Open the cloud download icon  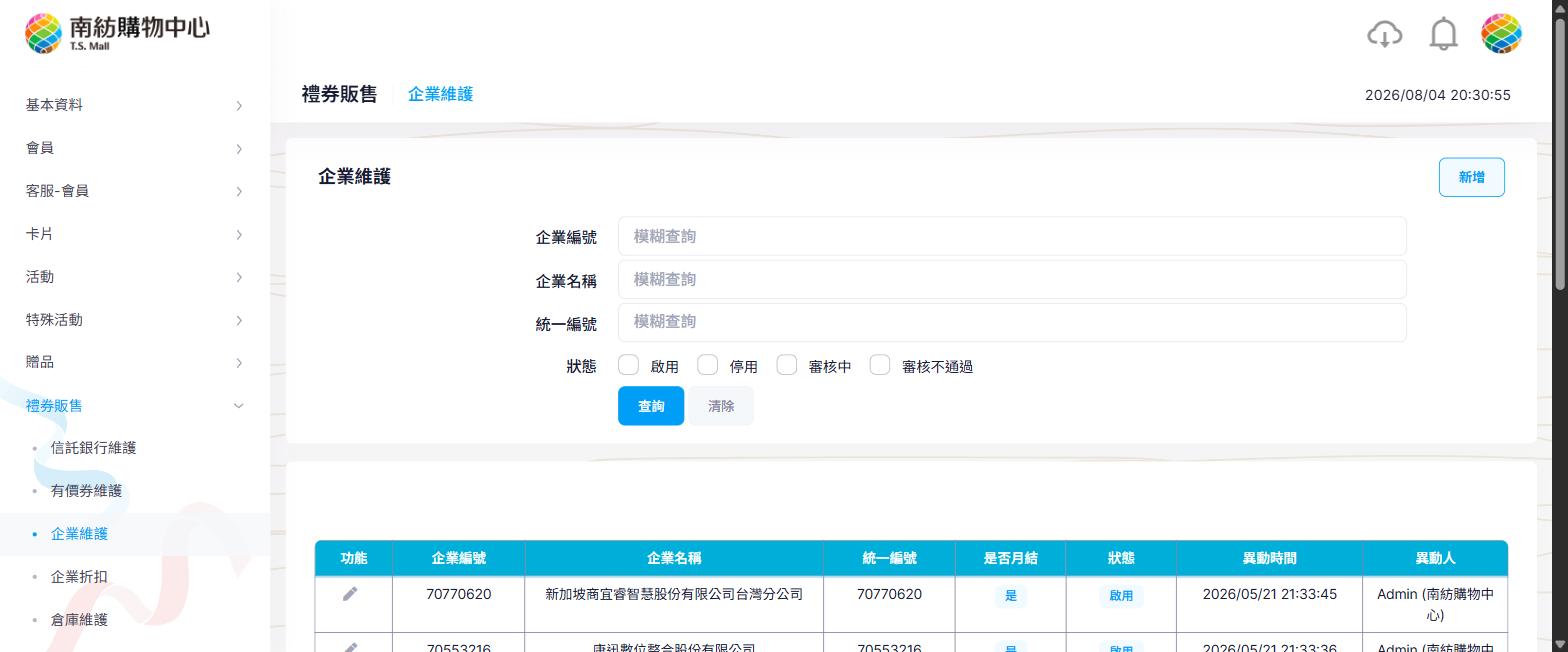pyautogui.click(x=1384, y=34)
